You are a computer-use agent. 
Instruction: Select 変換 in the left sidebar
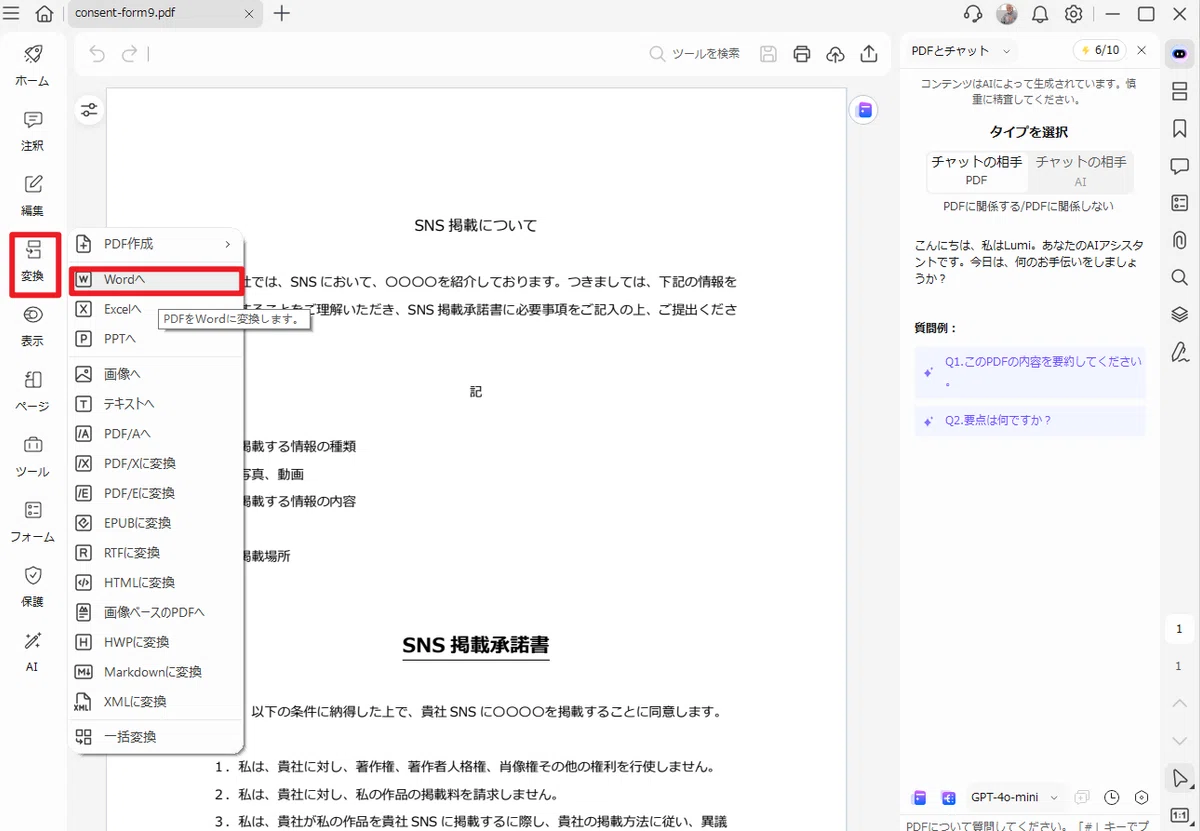(32, 262)
